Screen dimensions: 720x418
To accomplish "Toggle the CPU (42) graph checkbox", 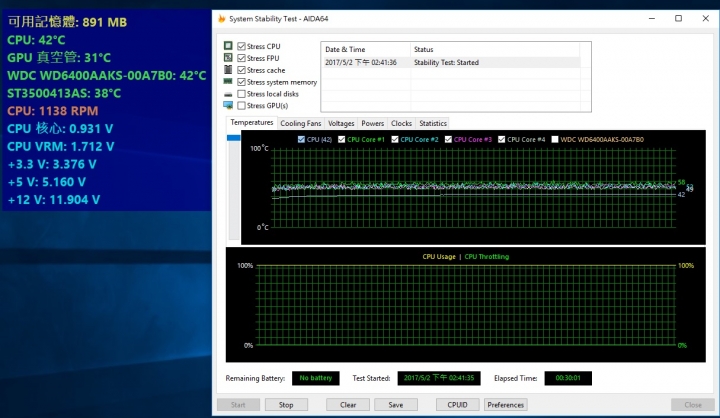I will point(301,139).
